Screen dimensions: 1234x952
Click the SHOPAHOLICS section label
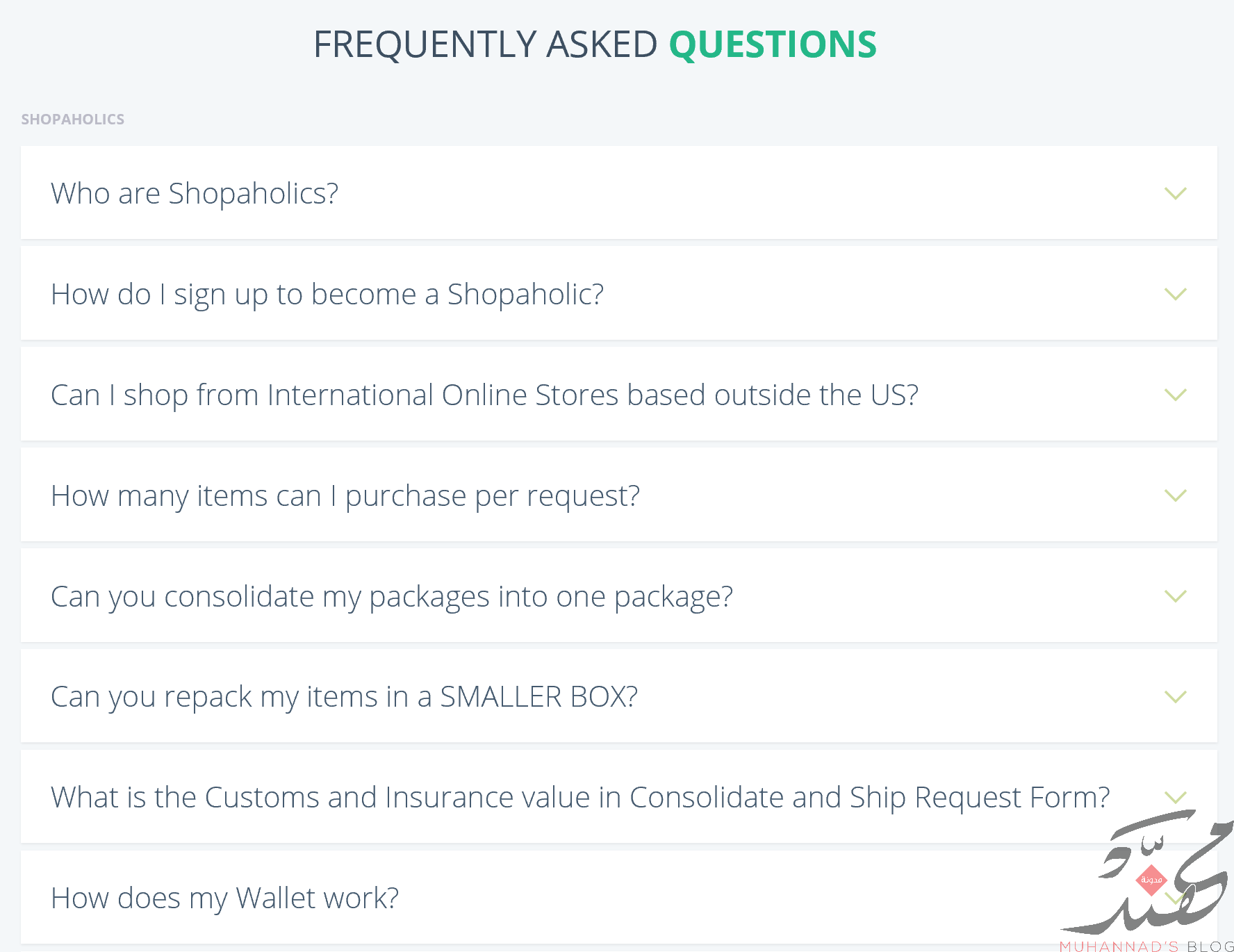(73, 119)
